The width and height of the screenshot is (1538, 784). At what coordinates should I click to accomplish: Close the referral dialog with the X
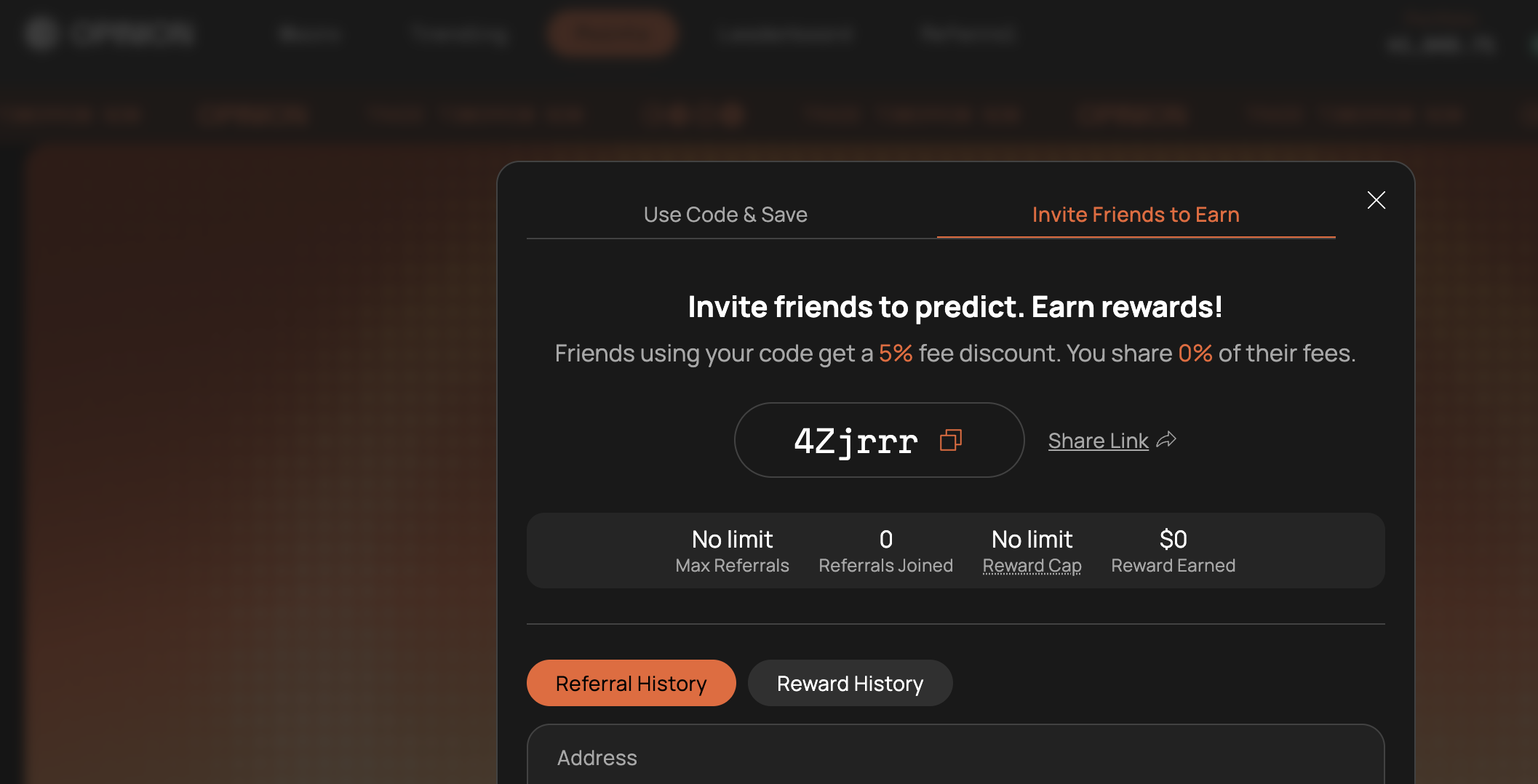point(1376,200)
